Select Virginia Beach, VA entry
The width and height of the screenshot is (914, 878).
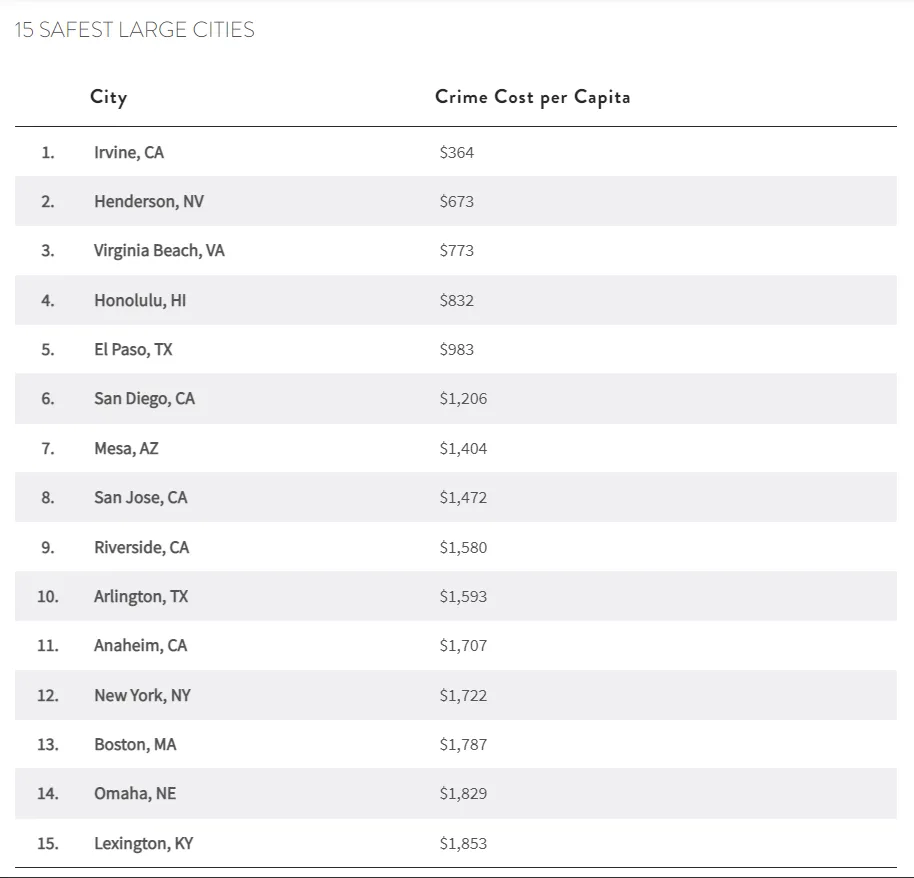point(159,251)
